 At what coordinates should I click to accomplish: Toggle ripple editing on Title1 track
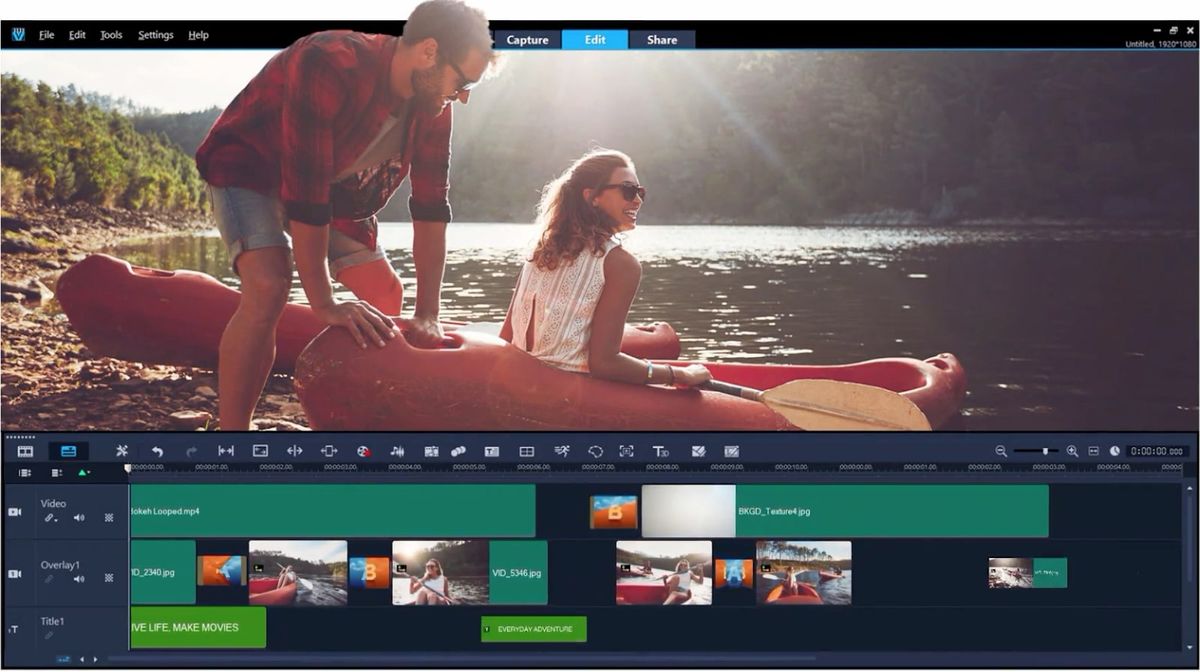[49, 636]
